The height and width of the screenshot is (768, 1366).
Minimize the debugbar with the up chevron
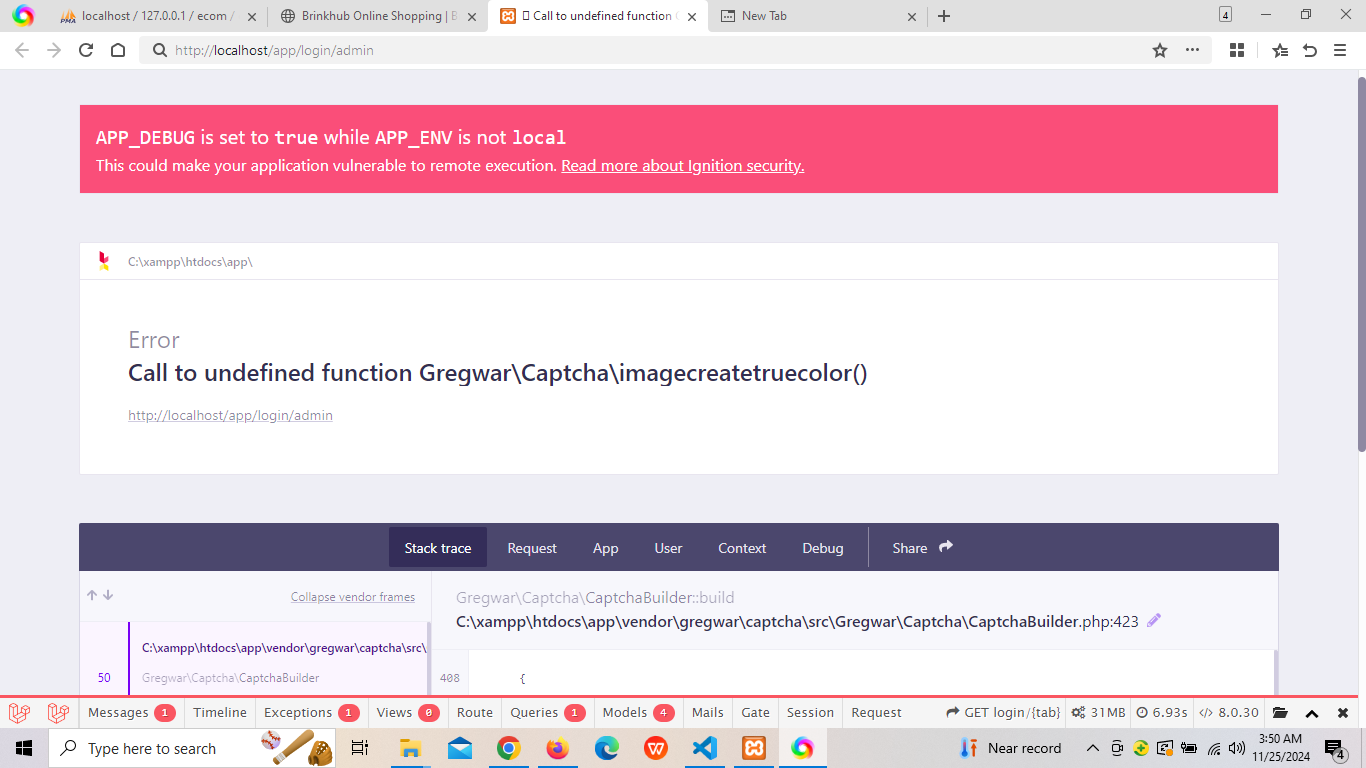tap(1312, 713)
